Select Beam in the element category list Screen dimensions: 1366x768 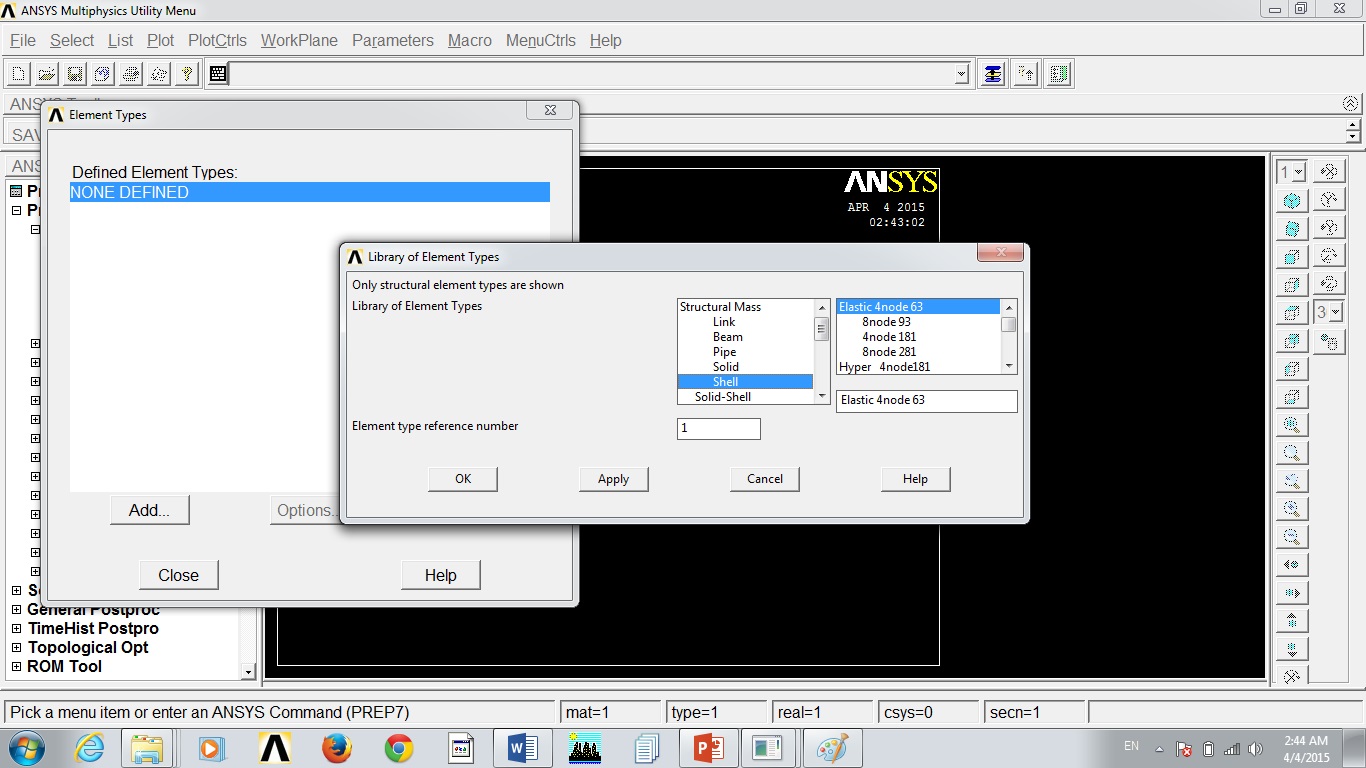click(745, 337)
